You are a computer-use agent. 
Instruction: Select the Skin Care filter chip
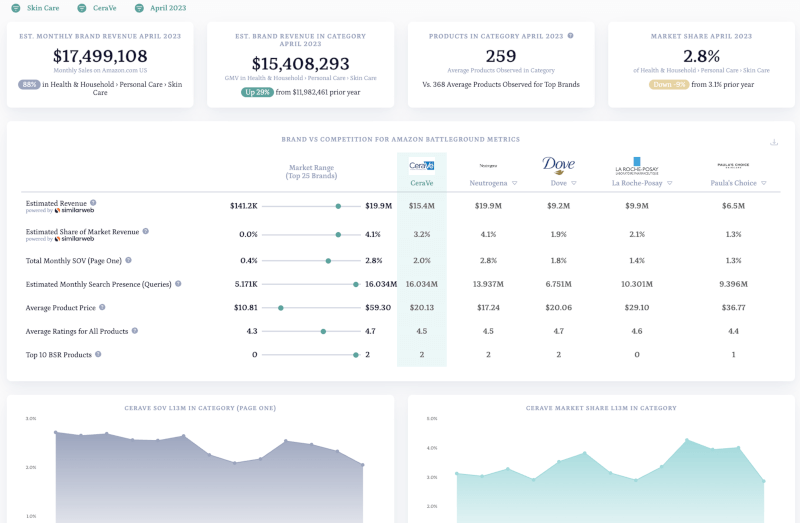35,7
